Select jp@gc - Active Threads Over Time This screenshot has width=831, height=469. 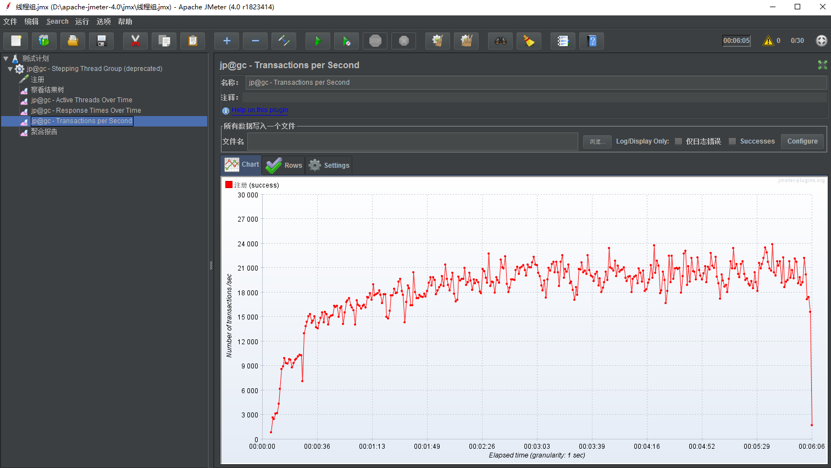pos(82,100)
